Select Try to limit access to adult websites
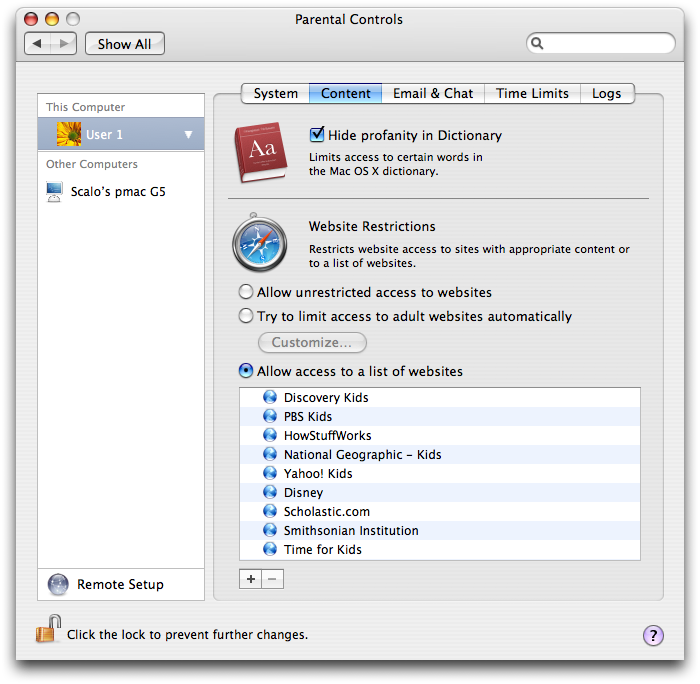700x684 pixels. 246,316
